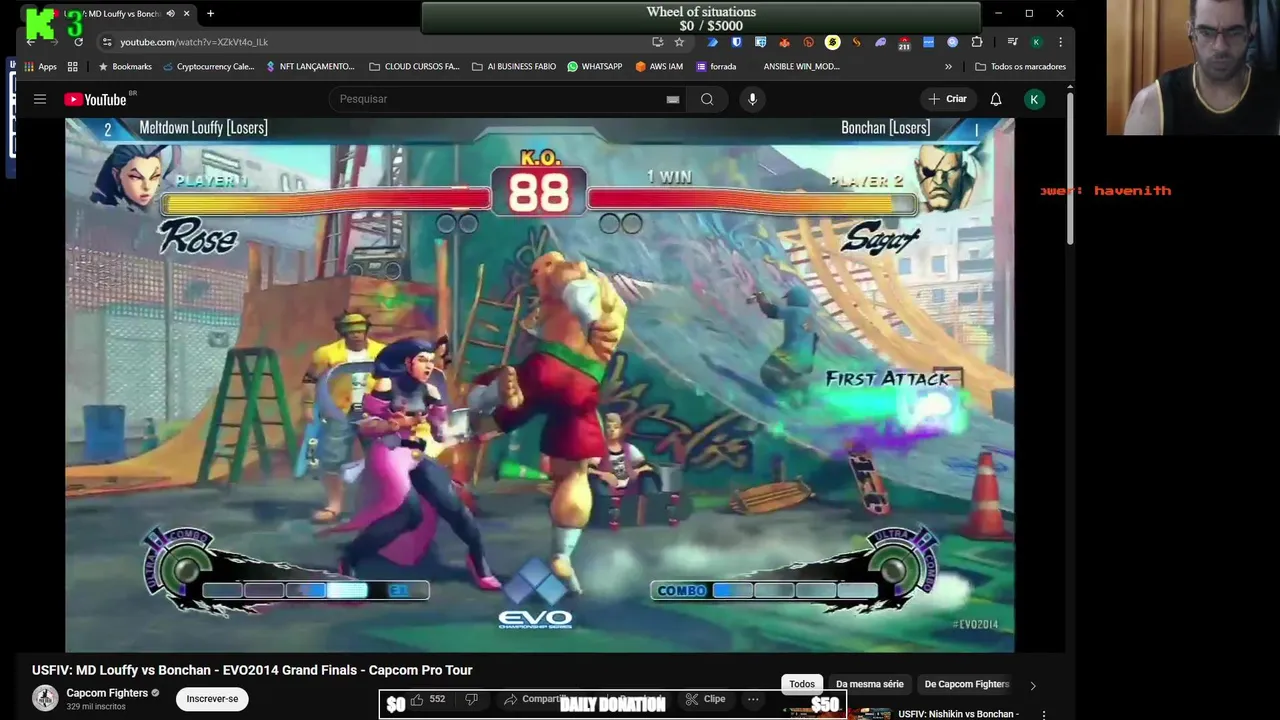
Task: Open the tab groups grid icon in bookmarks bar
Action: click(72, 67)
